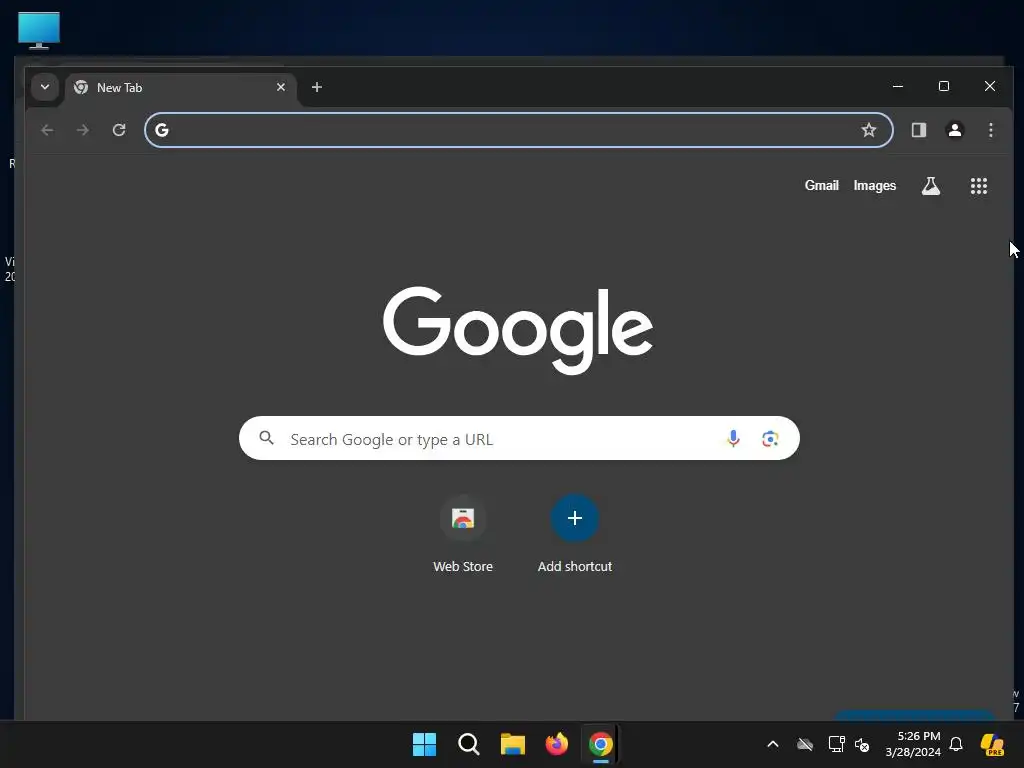Open the Gmail link
The height and width of the screenshot is (768, 1024).
(822, 185)
